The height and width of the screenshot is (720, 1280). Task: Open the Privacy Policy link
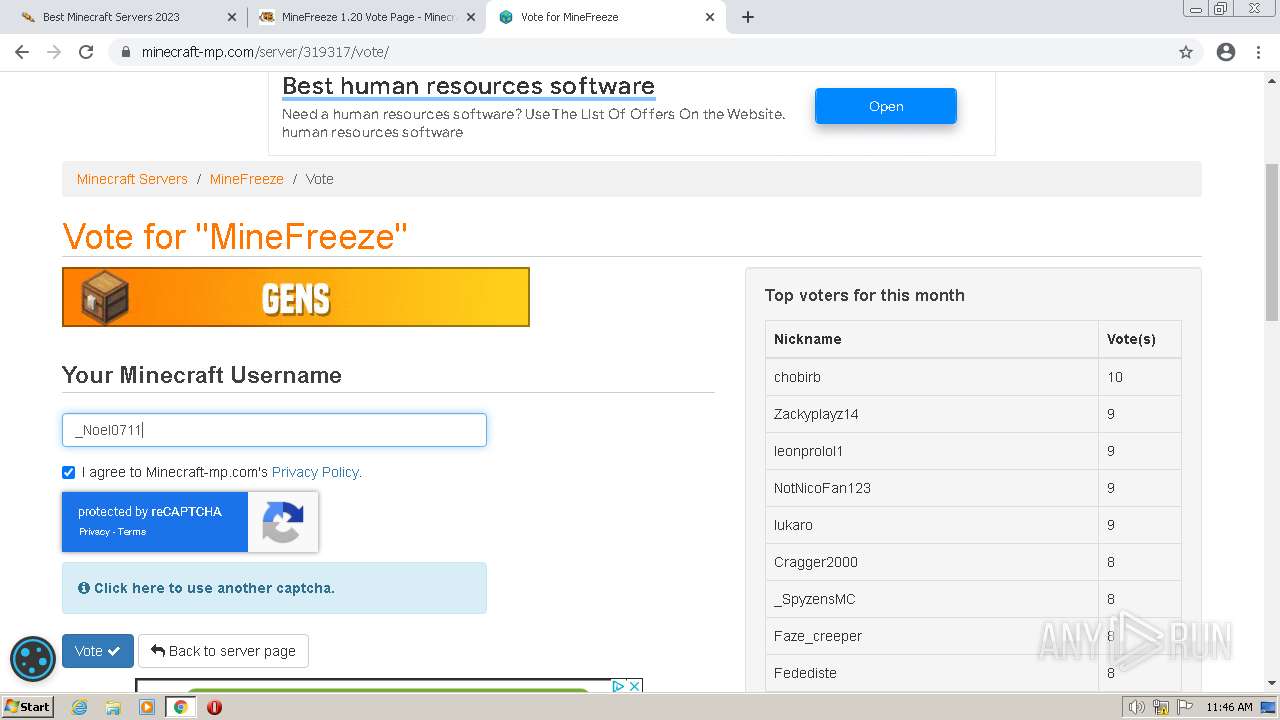pos(316,472)
